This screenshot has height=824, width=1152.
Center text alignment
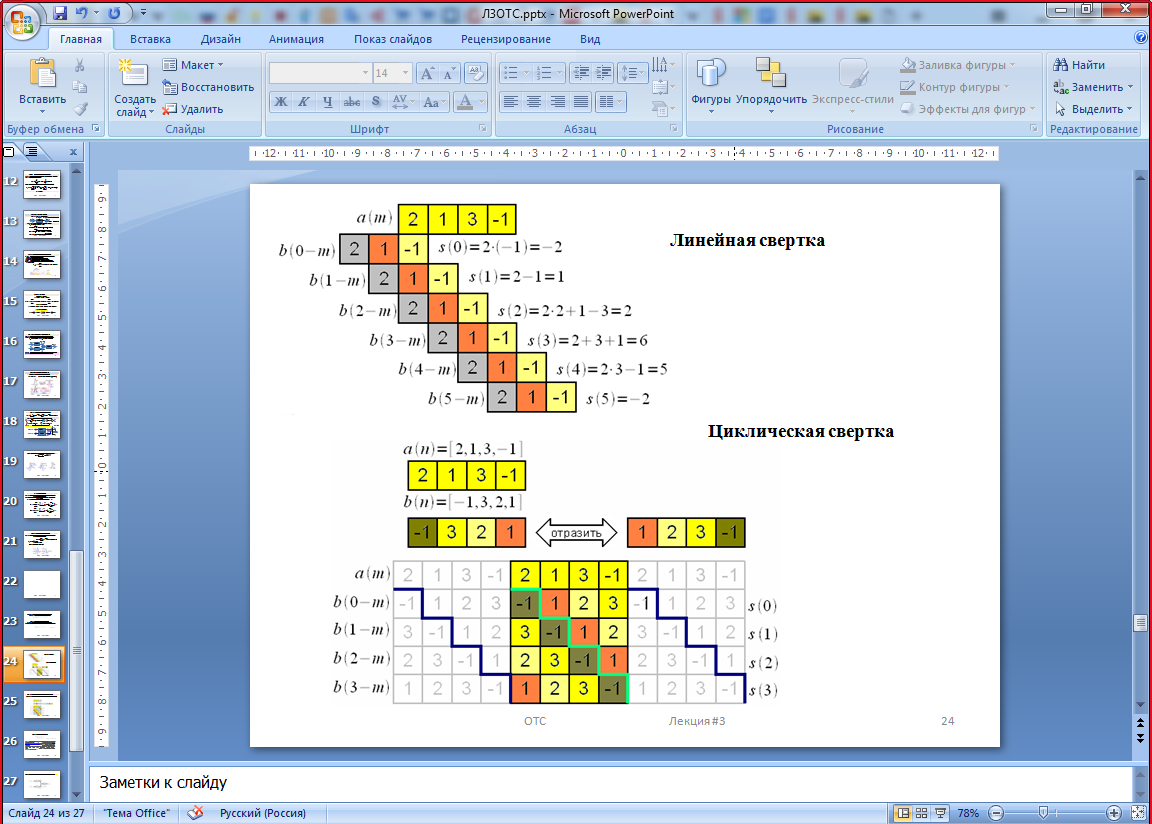[534, 102]
